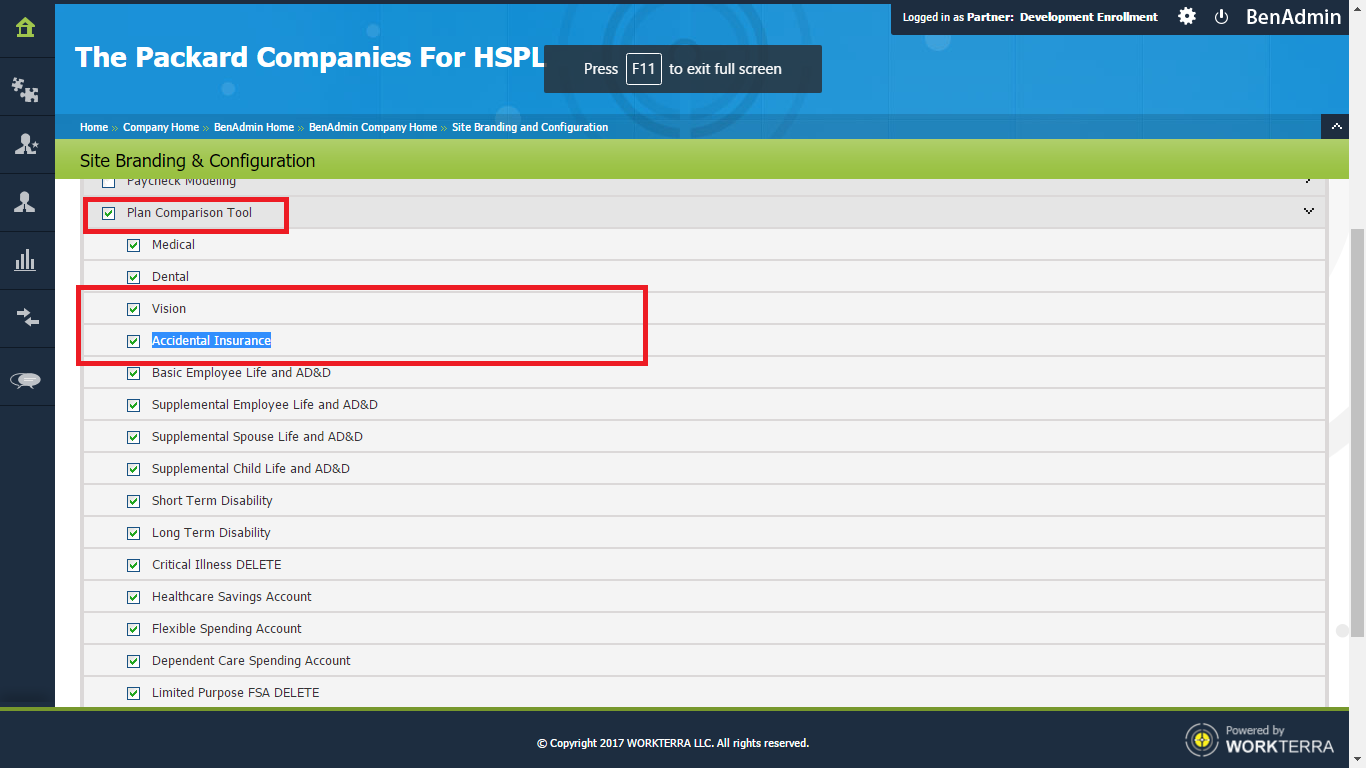Click the power logout icon
Image resolution: width=1366 pixels, height=768 pixels.
(1221, 17)
